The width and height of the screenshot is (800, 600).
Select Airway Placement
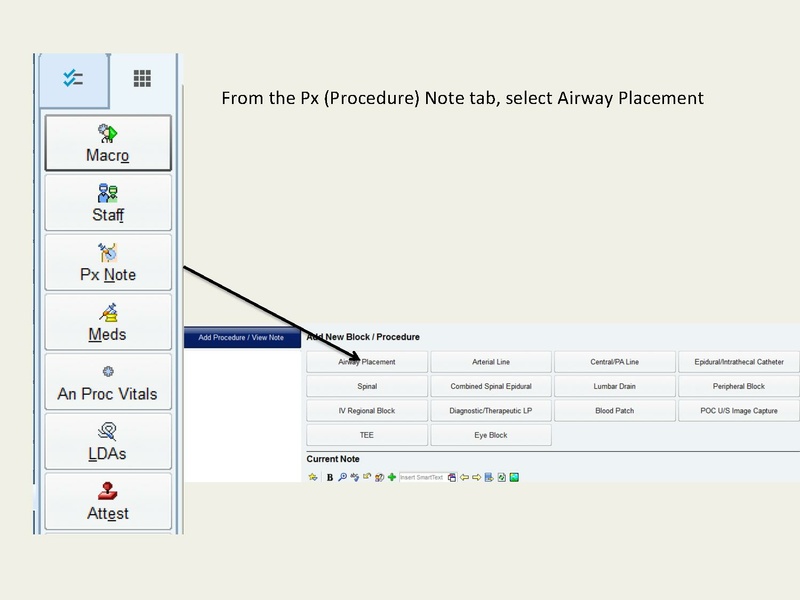pyautogui.click(x=366, y=361)
